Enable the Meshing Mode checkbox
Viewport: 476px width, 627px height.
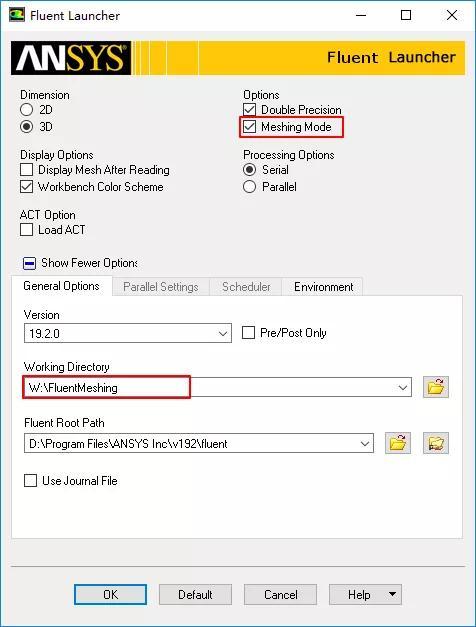pos(250,127)
